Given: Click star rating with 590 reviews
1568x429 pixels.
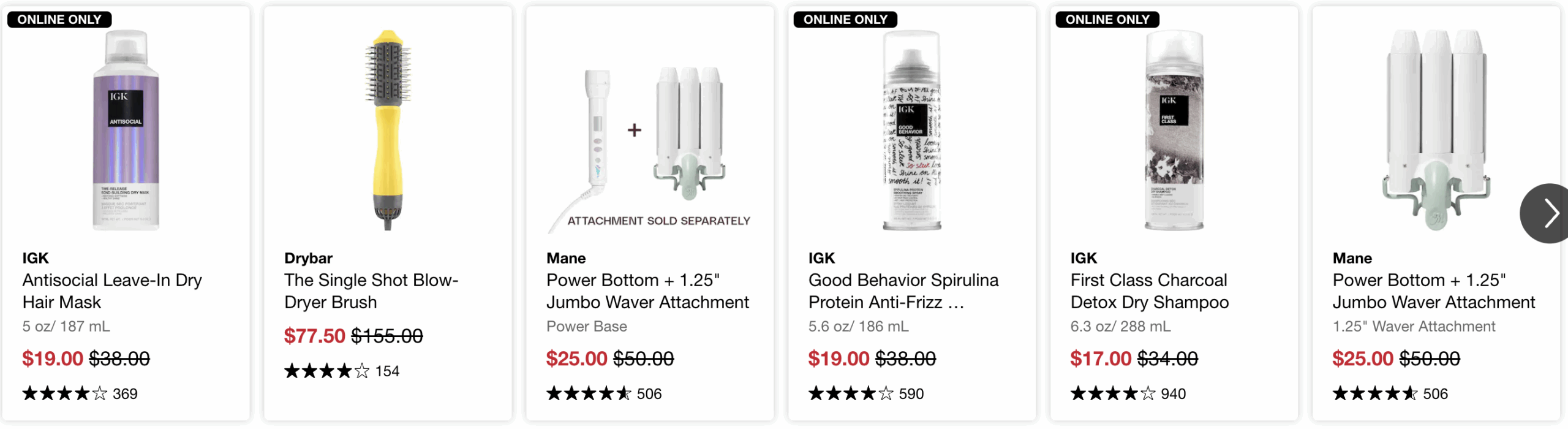Looking at the screenshot, I should [866, 393].
